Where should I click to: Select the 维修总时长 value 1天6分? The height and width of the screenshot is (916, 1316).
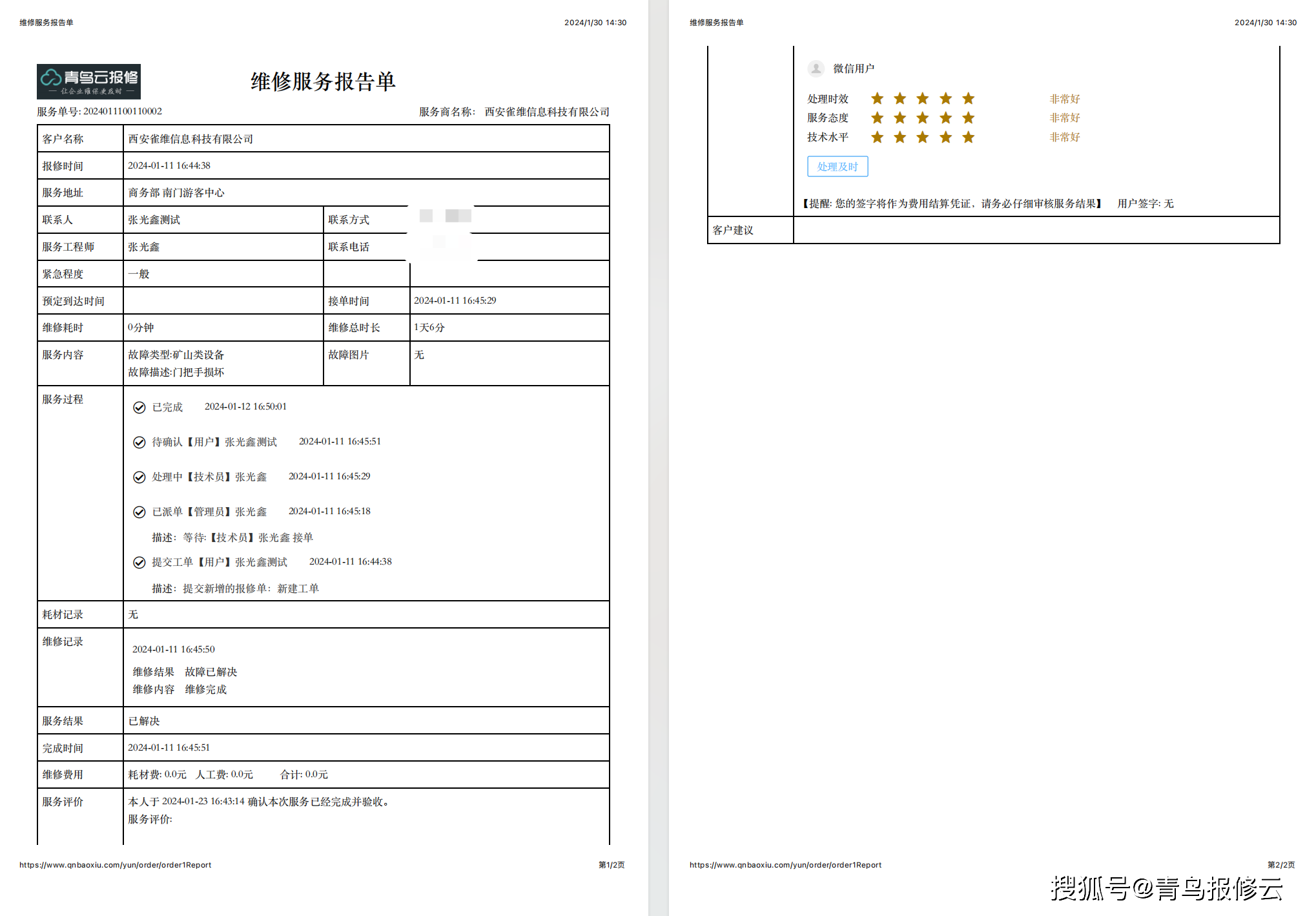[429, 328]
